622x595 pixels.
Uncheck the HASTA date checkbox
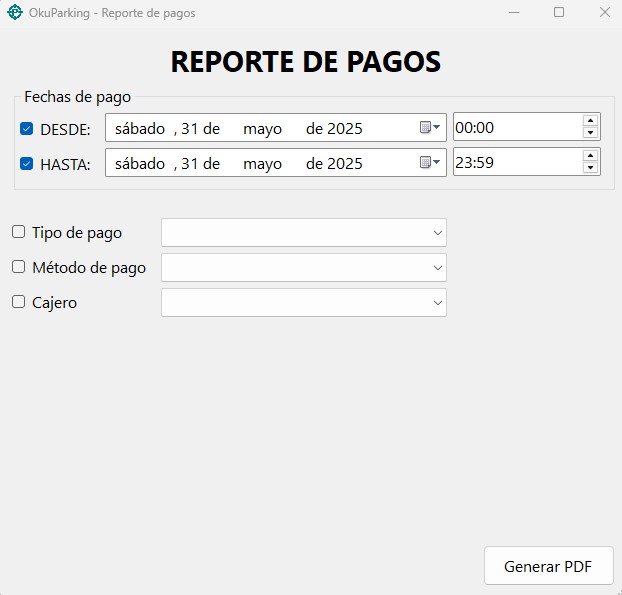27,164
